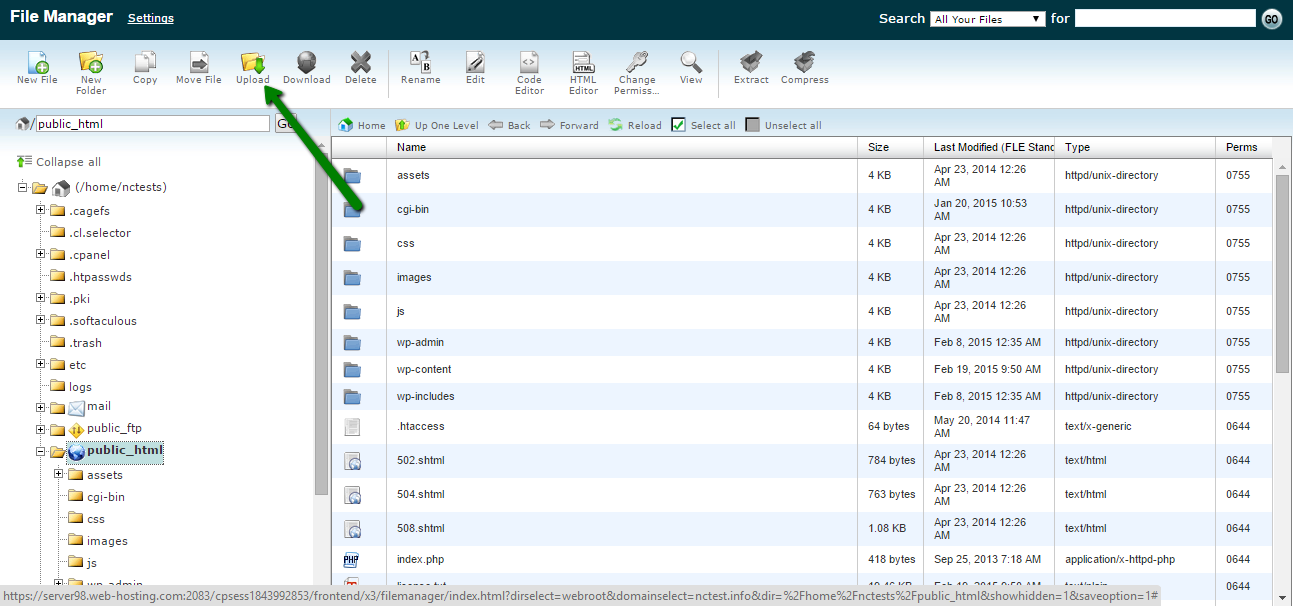Viewport: 1293px width, 606px height.
Task: Click the Delete toolbar icon
Action: pos(360,68)
